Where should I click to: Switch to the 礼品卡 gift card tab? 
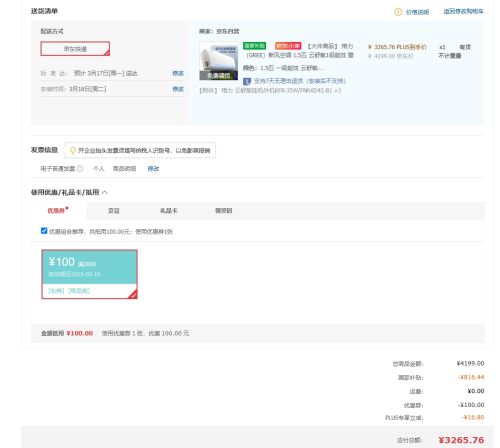coord(169,211)
